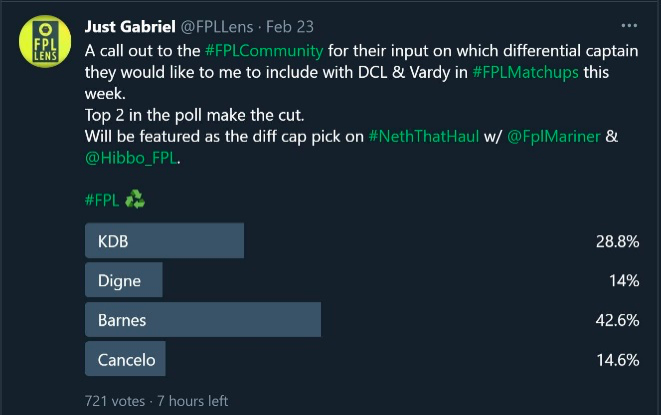Visit the @FplMariner mention
Image resolution: width=661 pixels, height=415 pixels.
pyautogui.click(x=554, y=137)
